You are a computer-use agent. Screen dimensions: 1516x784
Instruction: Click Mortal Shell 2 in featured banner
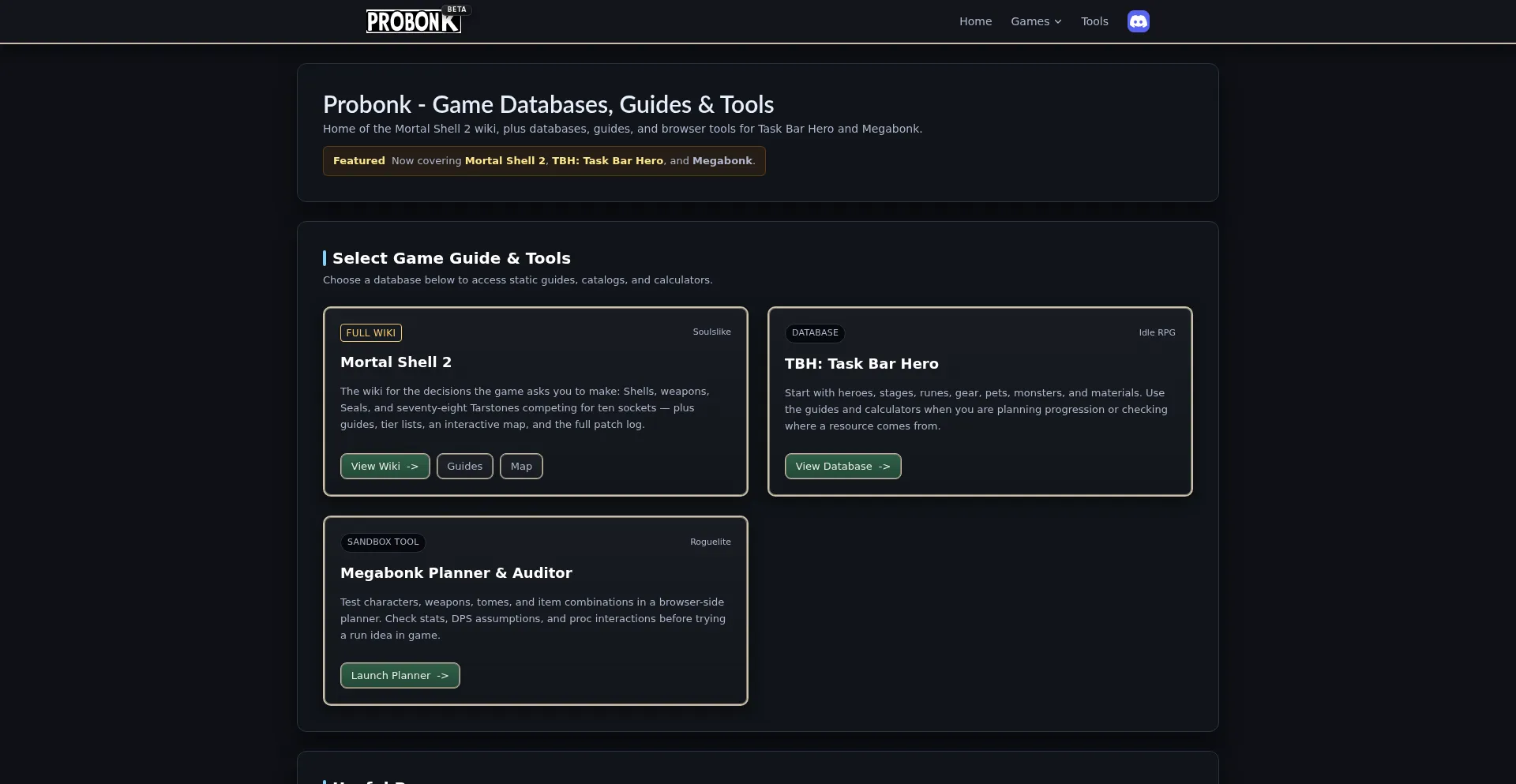505,160
